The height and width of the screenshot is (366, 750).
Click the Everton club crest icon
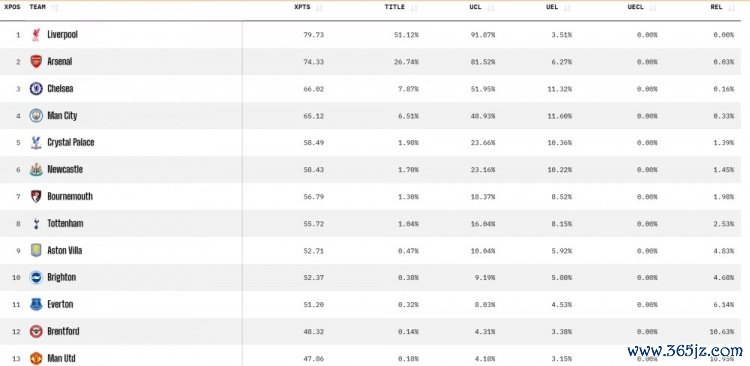tap(36, 304)
